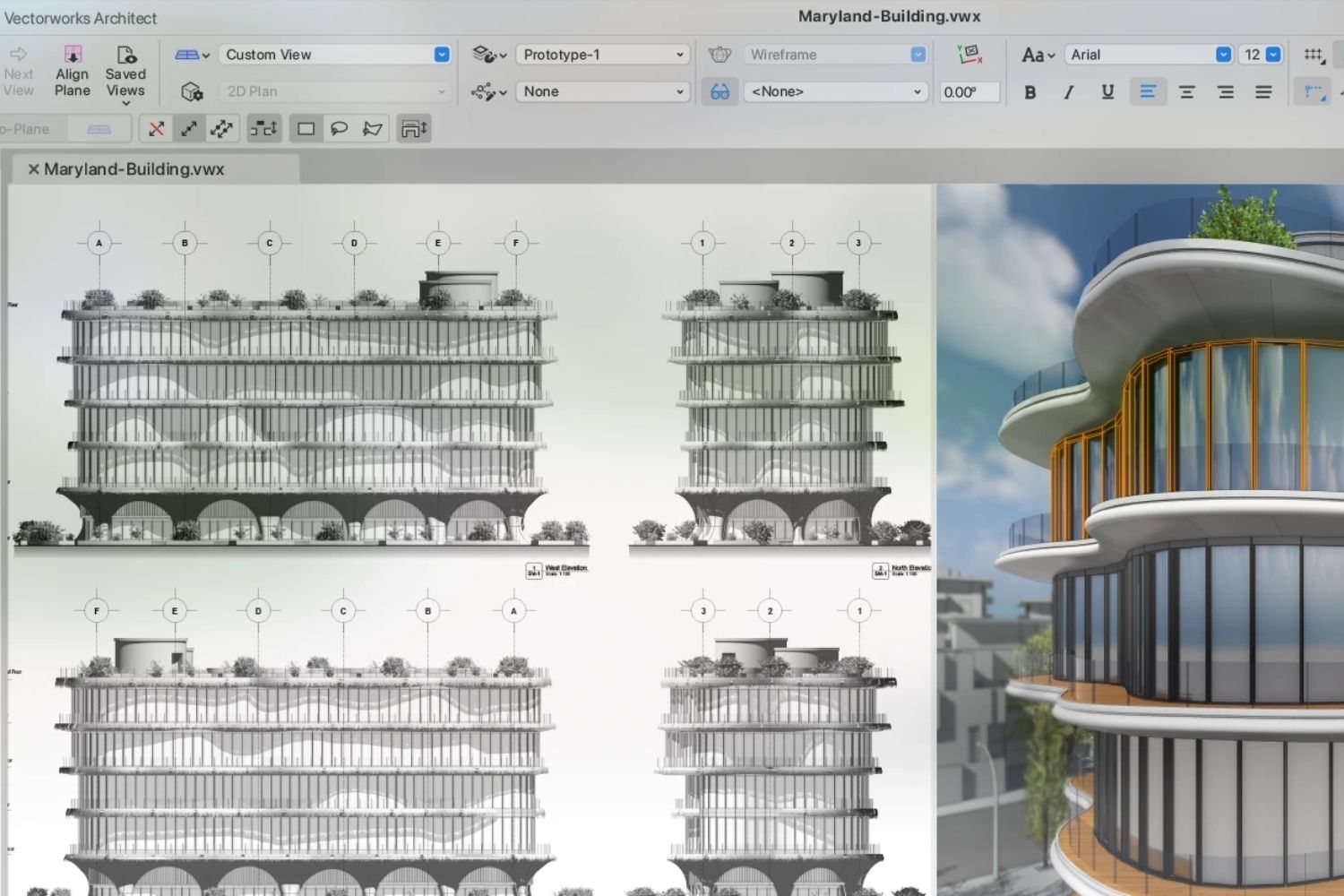This screenshot has height=896, width=1344.
Task: Apply center text alignment
Action: coord(1186,91)
